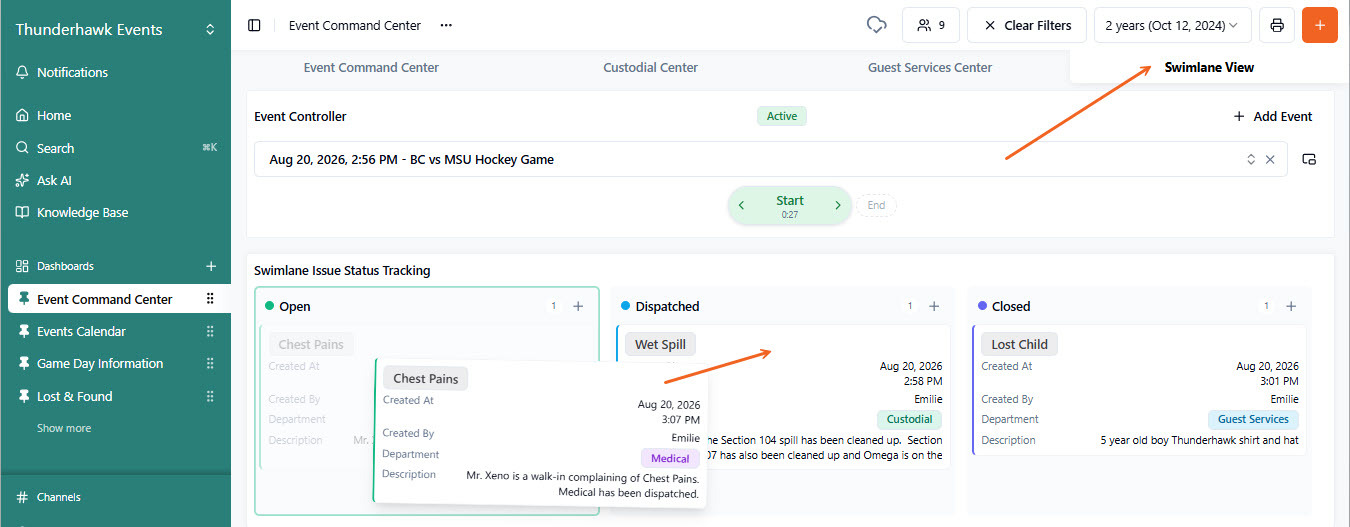Clear the selected event with X
The image size is (1350, 527).
pyautogui.click(x=1270, y=159)
